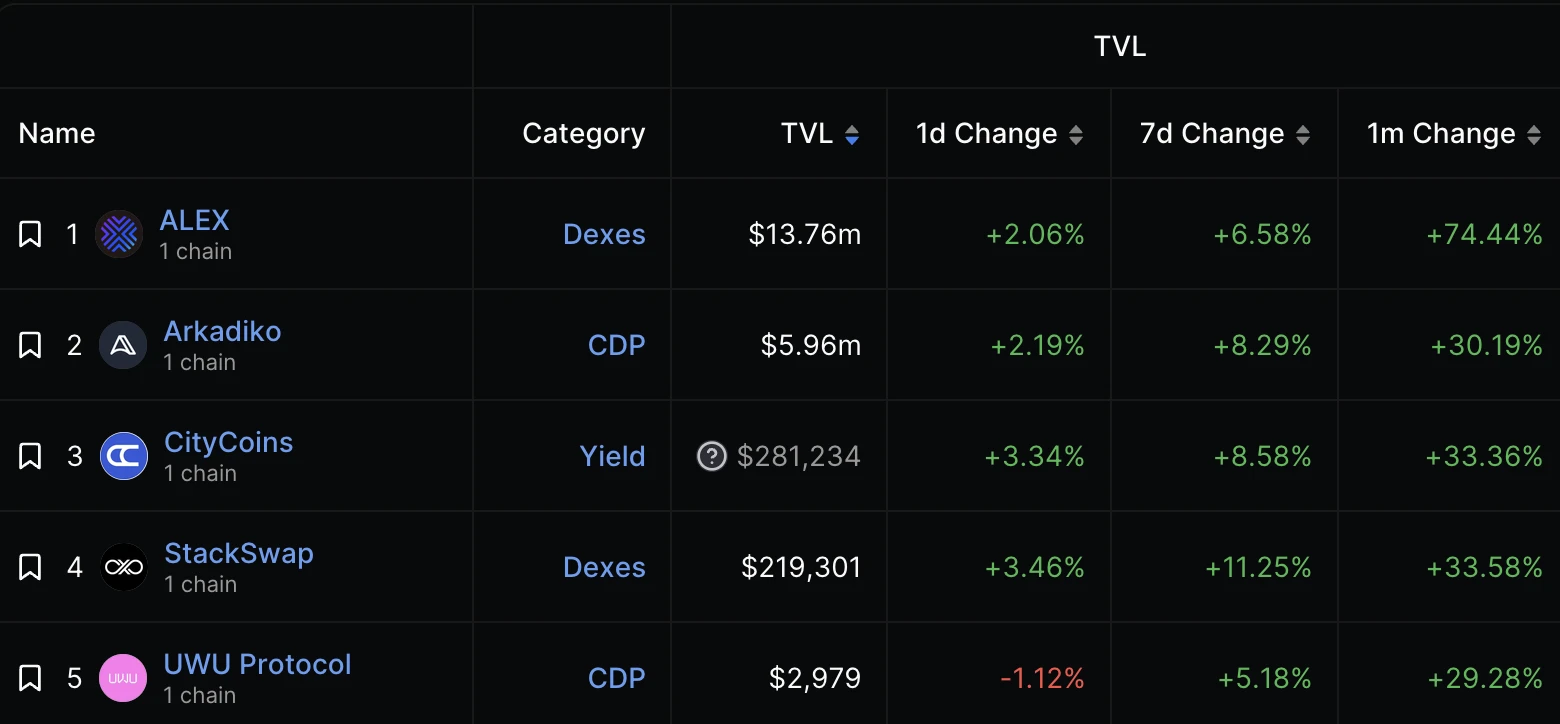Image resolution: width=1560 pixels, height=724 pixels.
Task: Open the ALEX protocol page
Action: click(x=194, y=220)
